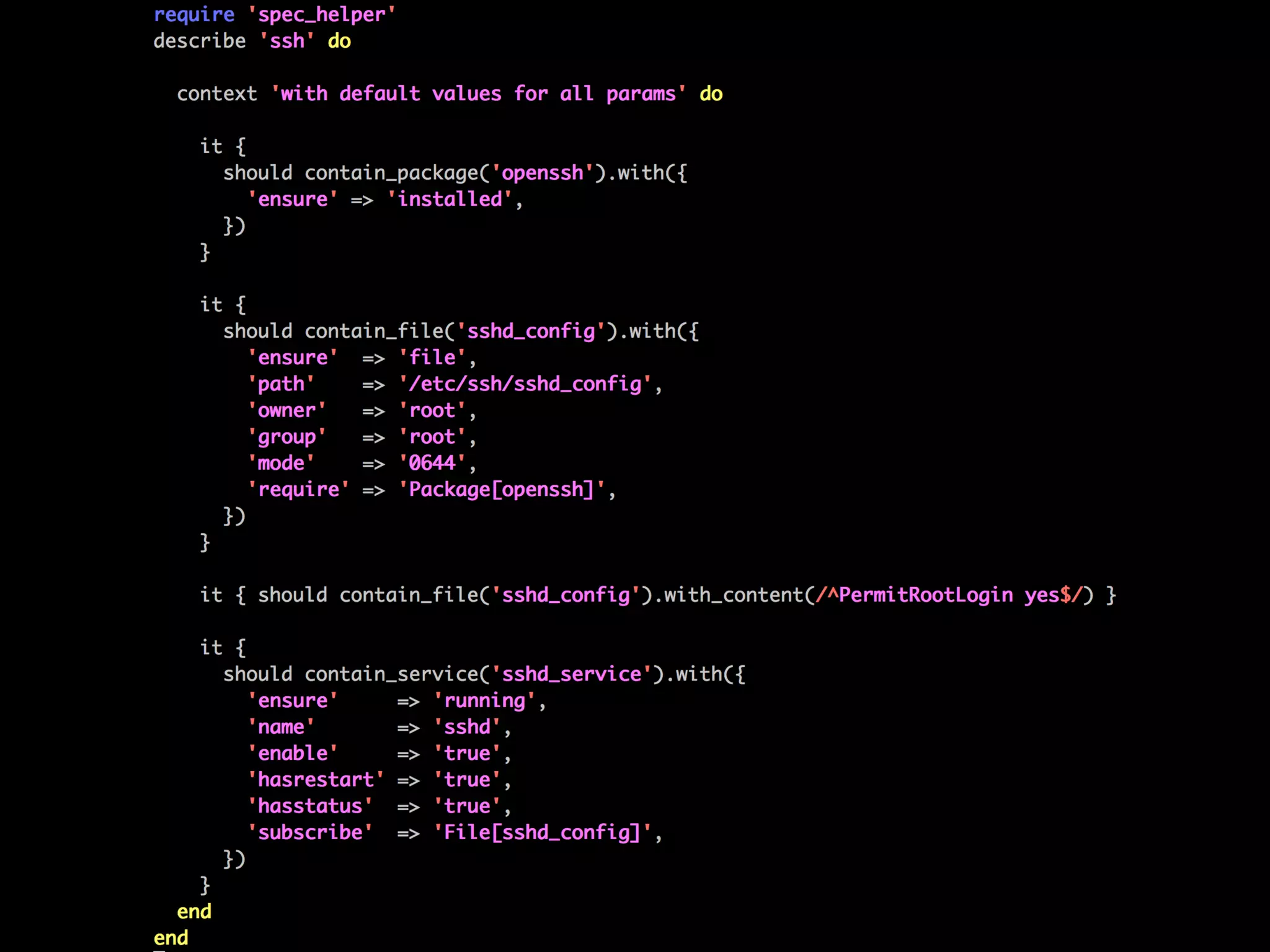Image resolution: width=1270 pixels, height=952 pixels.
Task: Click the 'require' keyword on line one
Action: [x=194, y=14]
